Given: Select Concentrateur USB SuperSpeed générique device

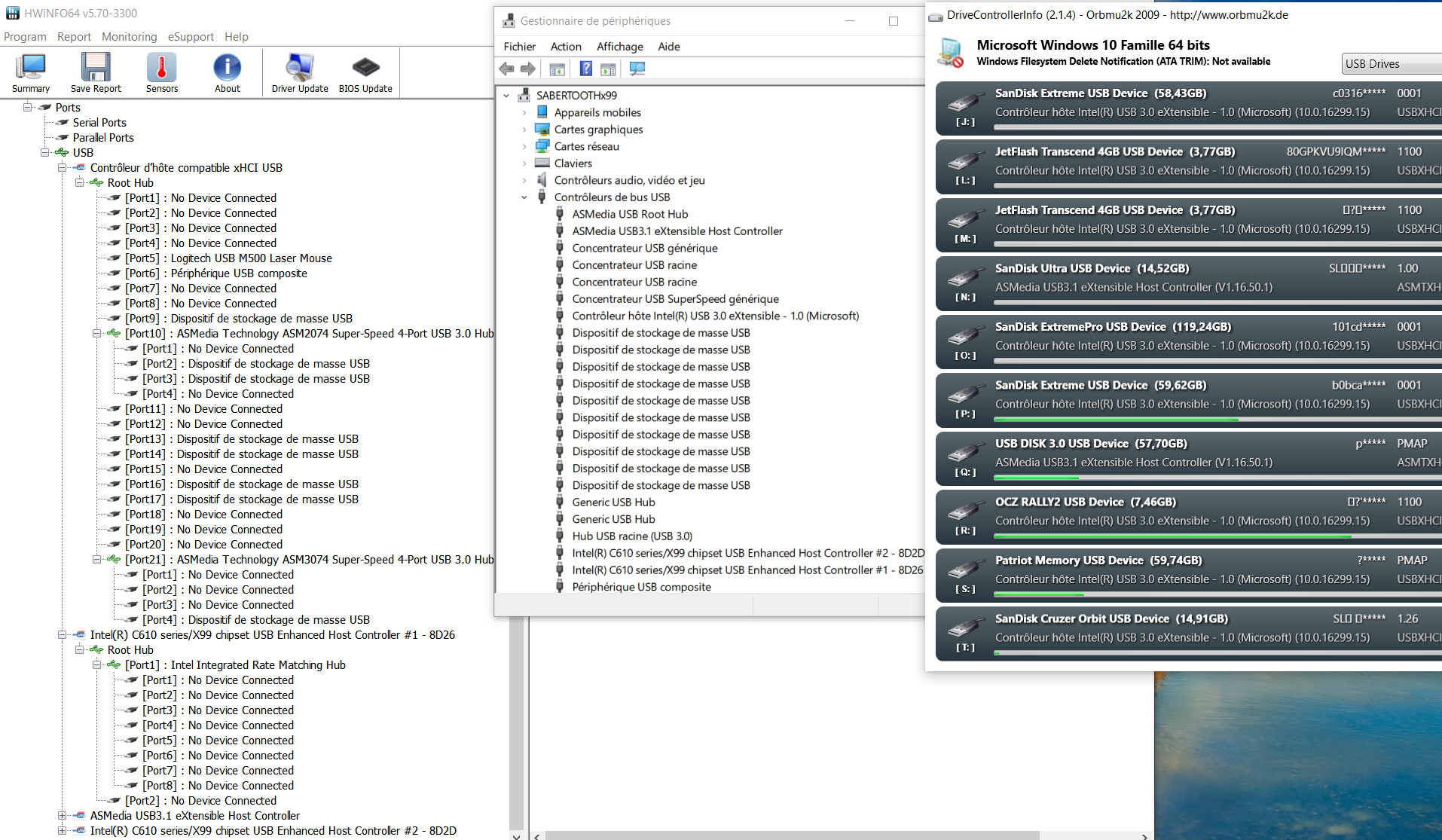Looking at the screenshot, I should pyautogui.click(x=675, y=298).
